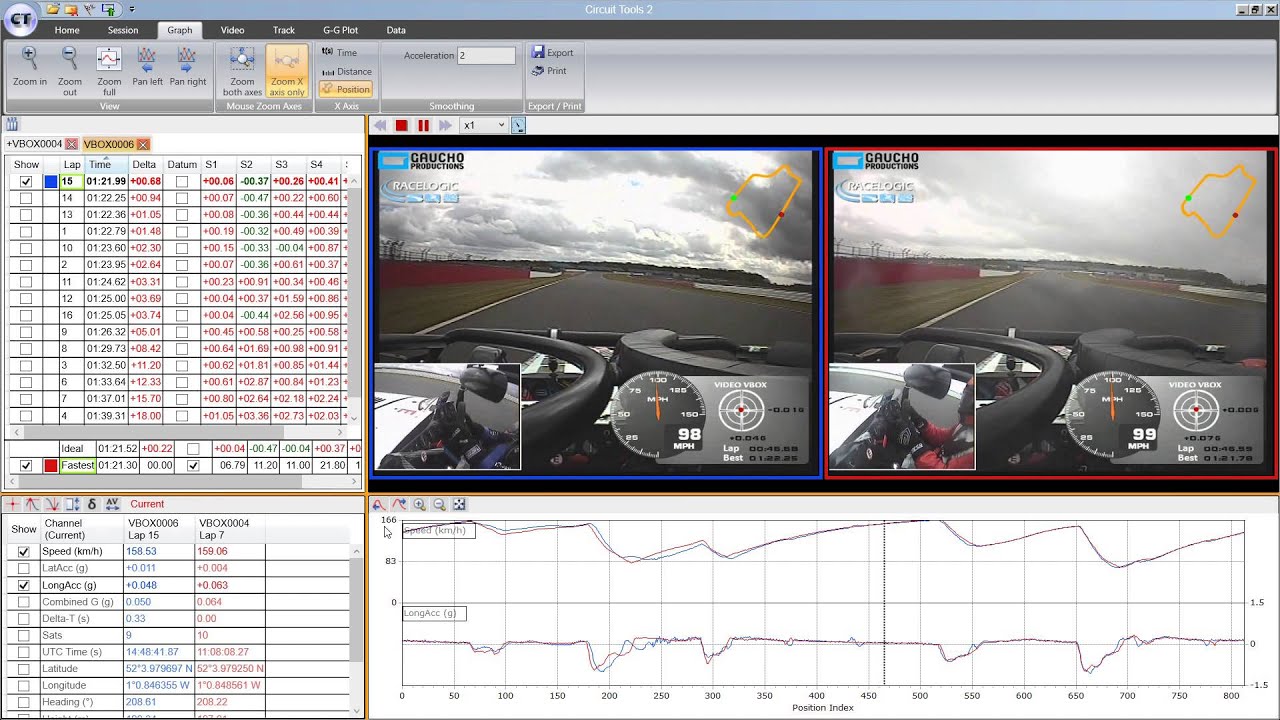Click the save quick-access icon with green arrow
The width and height of the screenshot is (1280, 720).
point(109,9)
